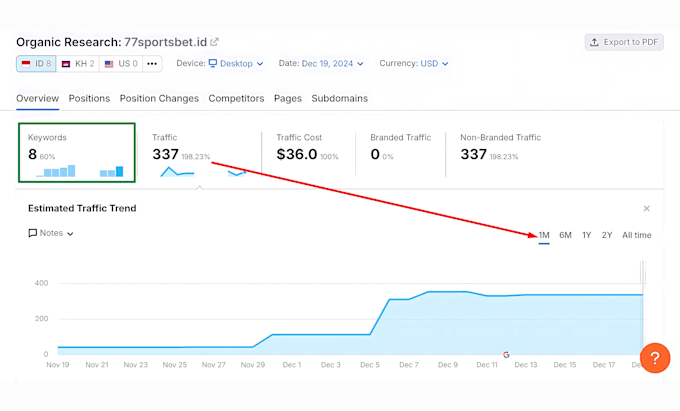The height and width of the screenshot is (411, 680).
Task: Switch to the Overview tab
Action: (x=37, y=98)
